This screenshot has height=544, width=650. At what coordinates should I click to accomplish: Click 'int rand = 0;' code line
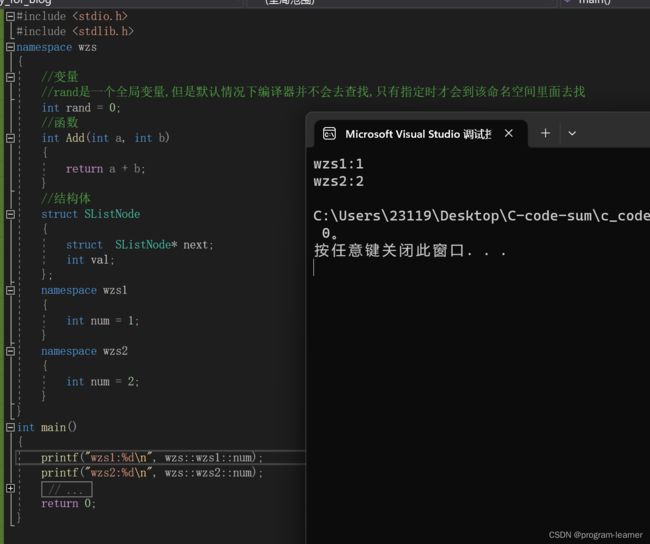pos(81,108)
